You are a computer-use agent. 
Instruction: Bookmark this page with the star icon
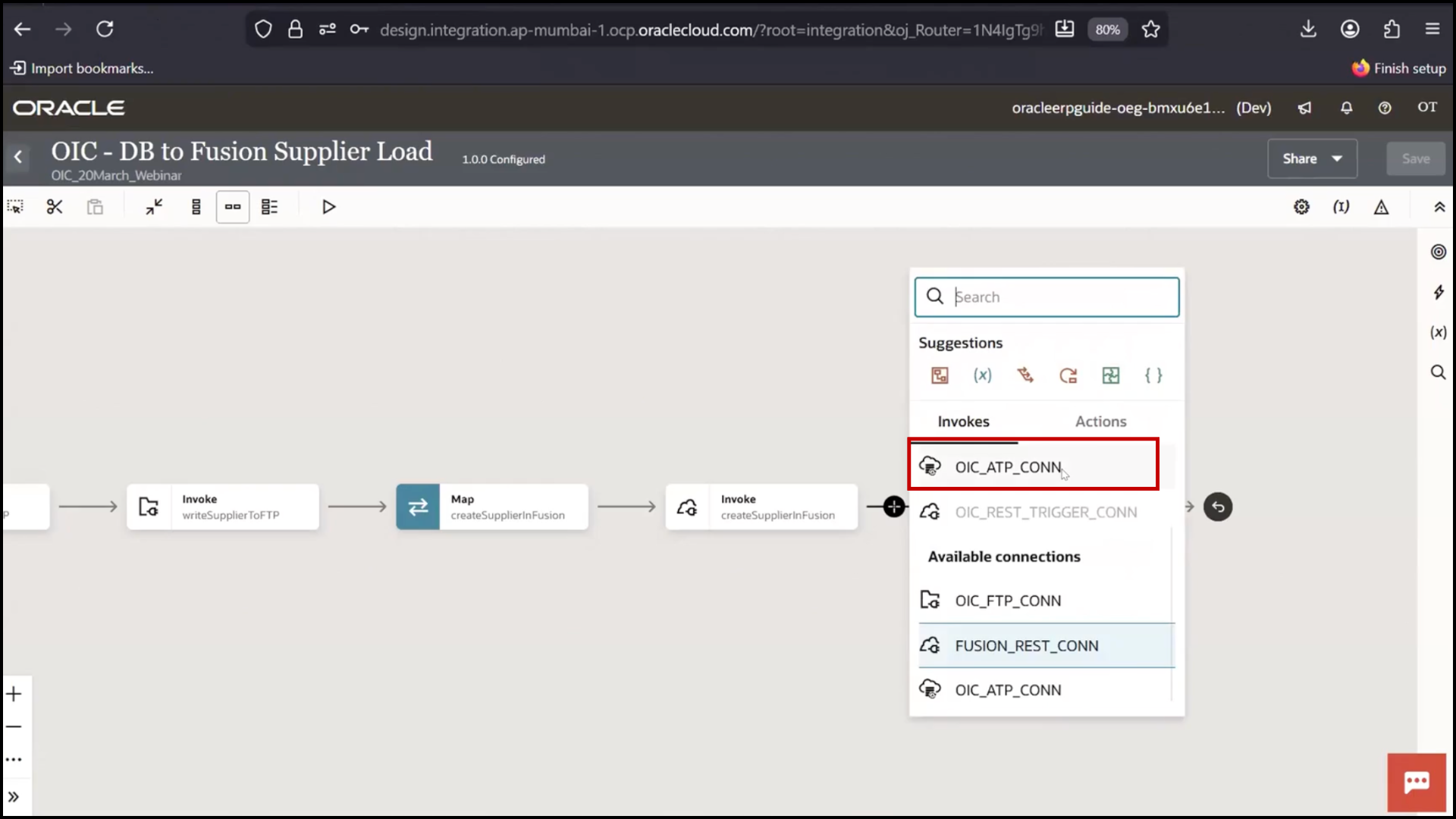coord(1151,29)
